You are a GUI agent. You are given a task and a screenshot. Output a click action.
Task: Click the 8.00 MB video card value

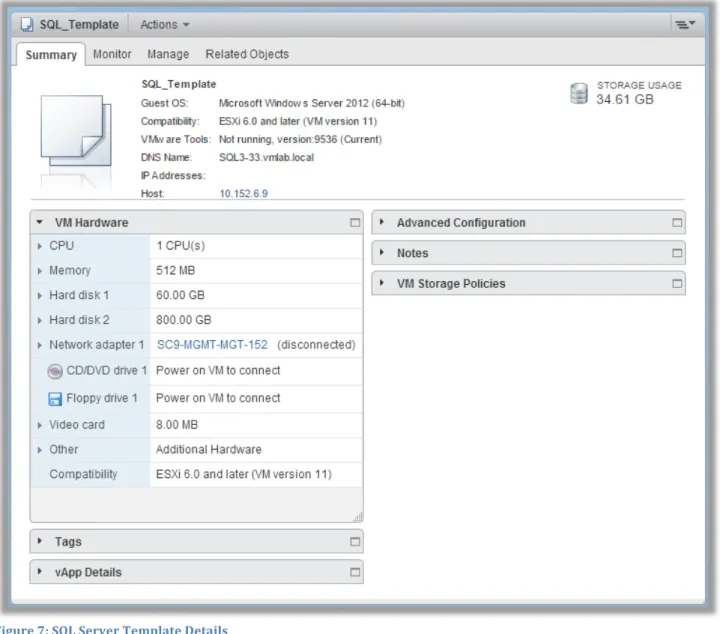177,425
